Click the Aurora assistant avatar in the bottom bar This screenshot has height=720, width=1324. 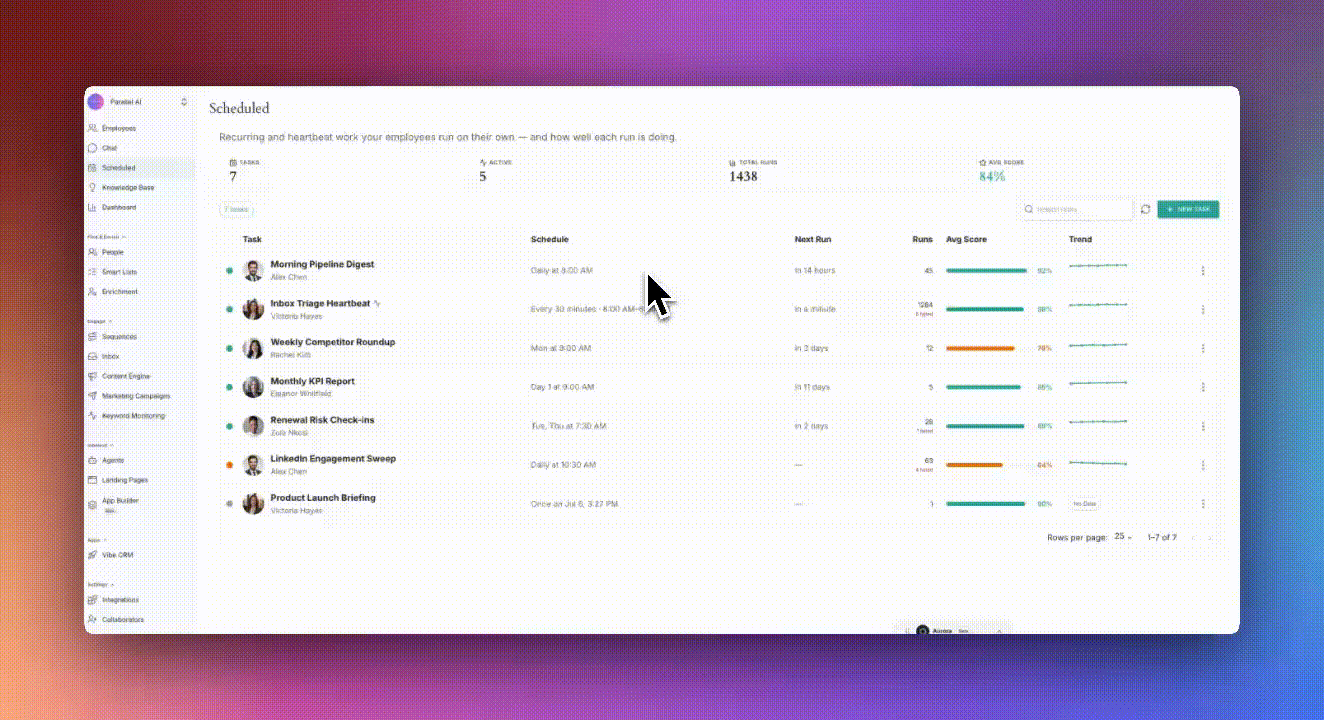[x=922, y=631]
